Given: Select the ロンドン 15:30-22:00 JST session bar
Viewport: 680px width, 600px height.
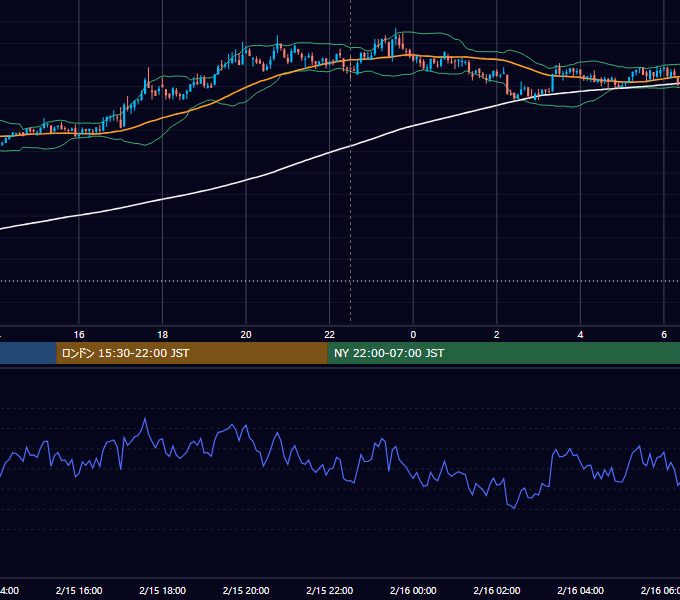Looking at the screenshot, I should [192, 353].
